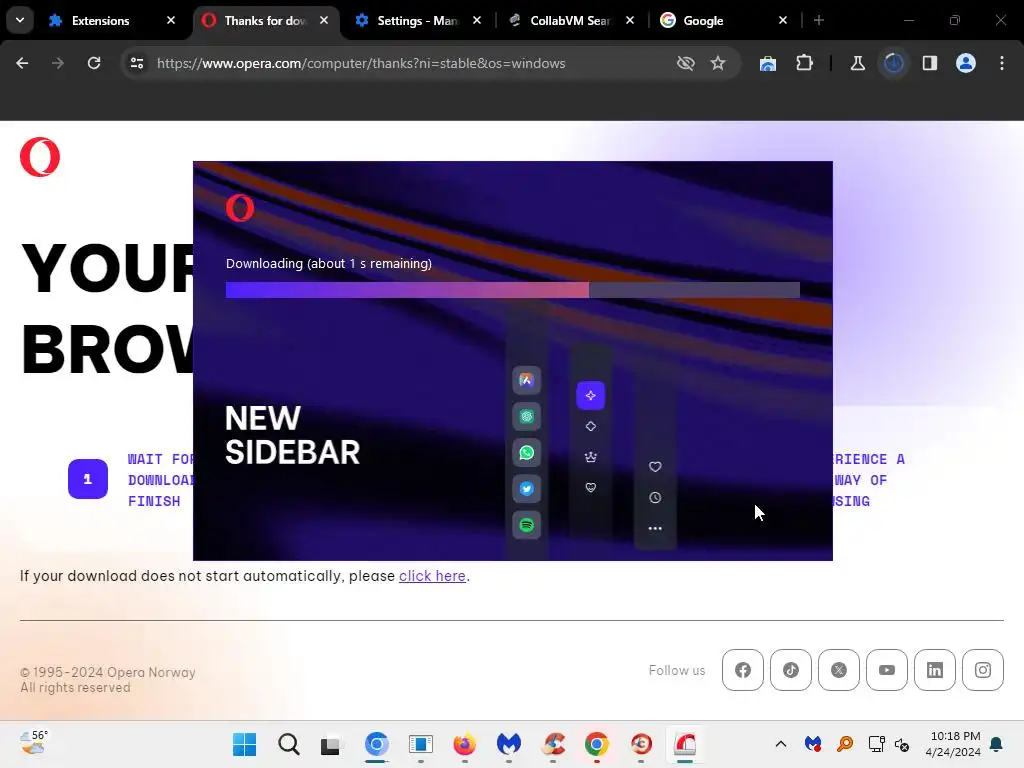Click the ChatGPT icon in sidebar preview
1024x768 pixels.
526,416
